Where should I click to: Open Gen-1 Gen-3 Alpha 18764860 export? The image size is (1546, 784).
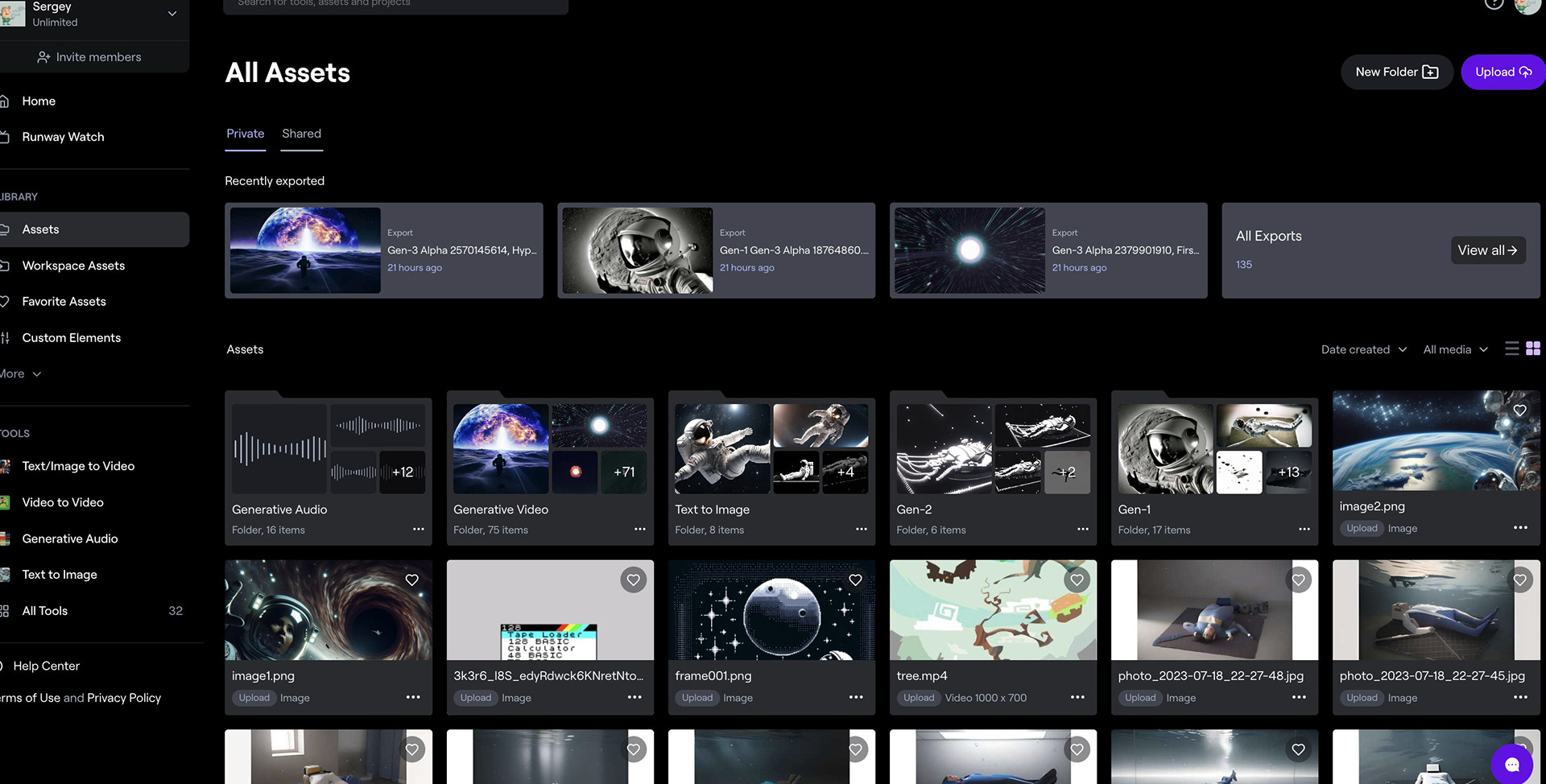716,250
